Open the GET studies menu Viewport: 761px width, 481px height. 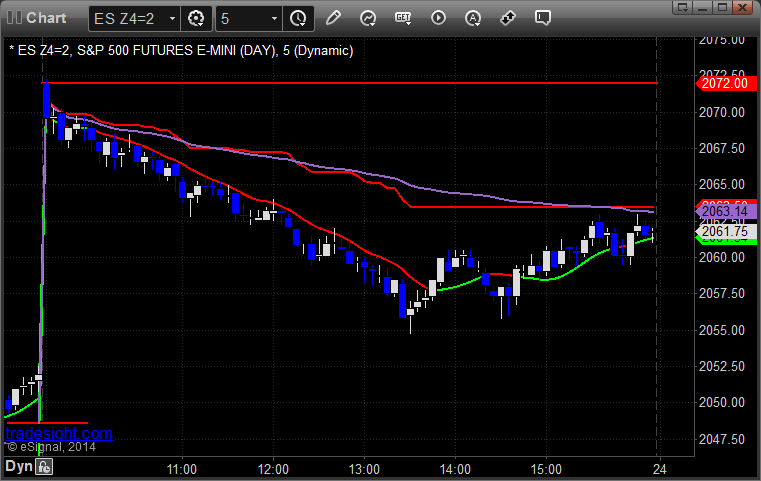tap(403, 18)
